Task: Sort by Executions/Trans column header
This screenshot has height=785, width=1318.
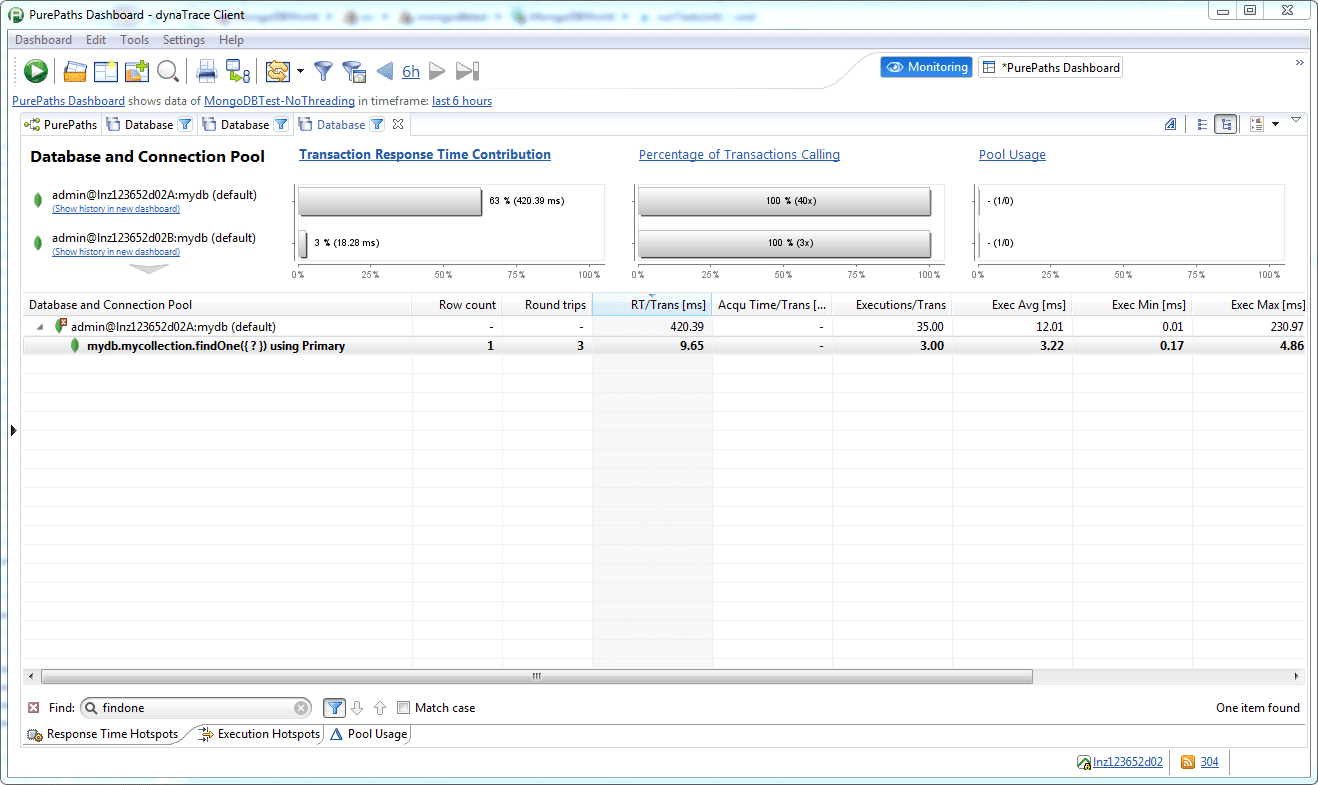Action: tap(892, 305)
